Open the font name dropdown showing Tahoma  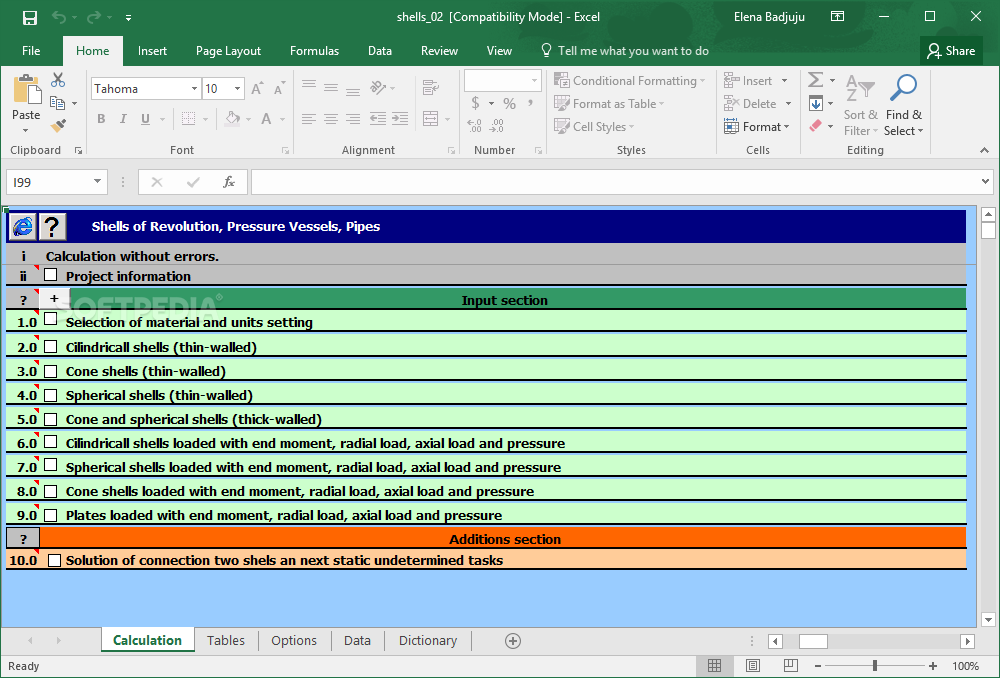(x=195, y=89)
